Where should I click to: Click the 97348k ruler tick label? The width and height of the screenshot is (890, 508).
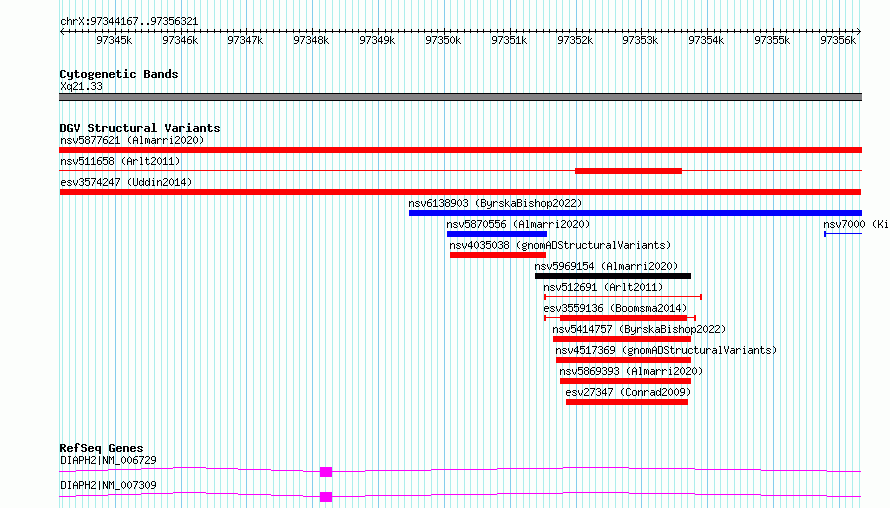(311, 40)
